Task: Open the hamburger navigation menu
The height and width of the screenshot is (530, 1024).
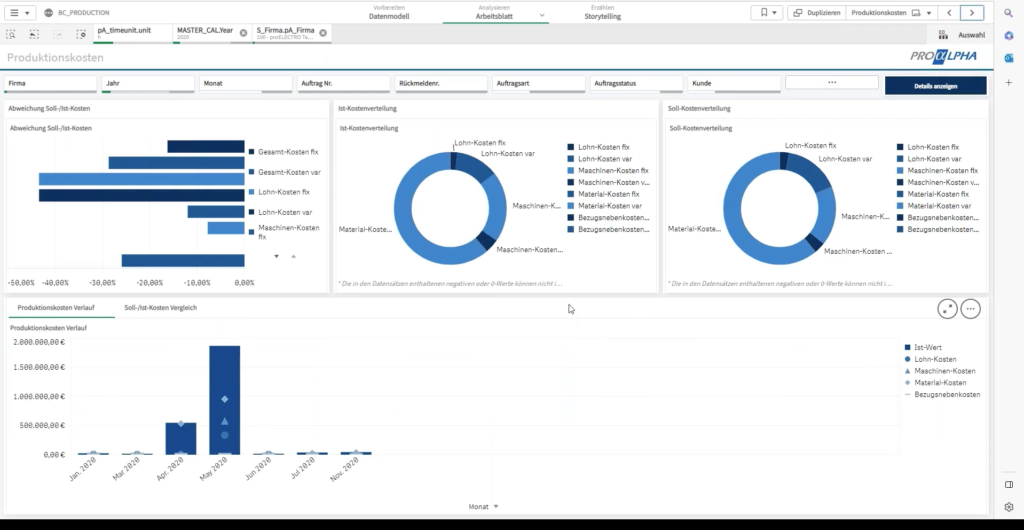Action: pos(19,12)
